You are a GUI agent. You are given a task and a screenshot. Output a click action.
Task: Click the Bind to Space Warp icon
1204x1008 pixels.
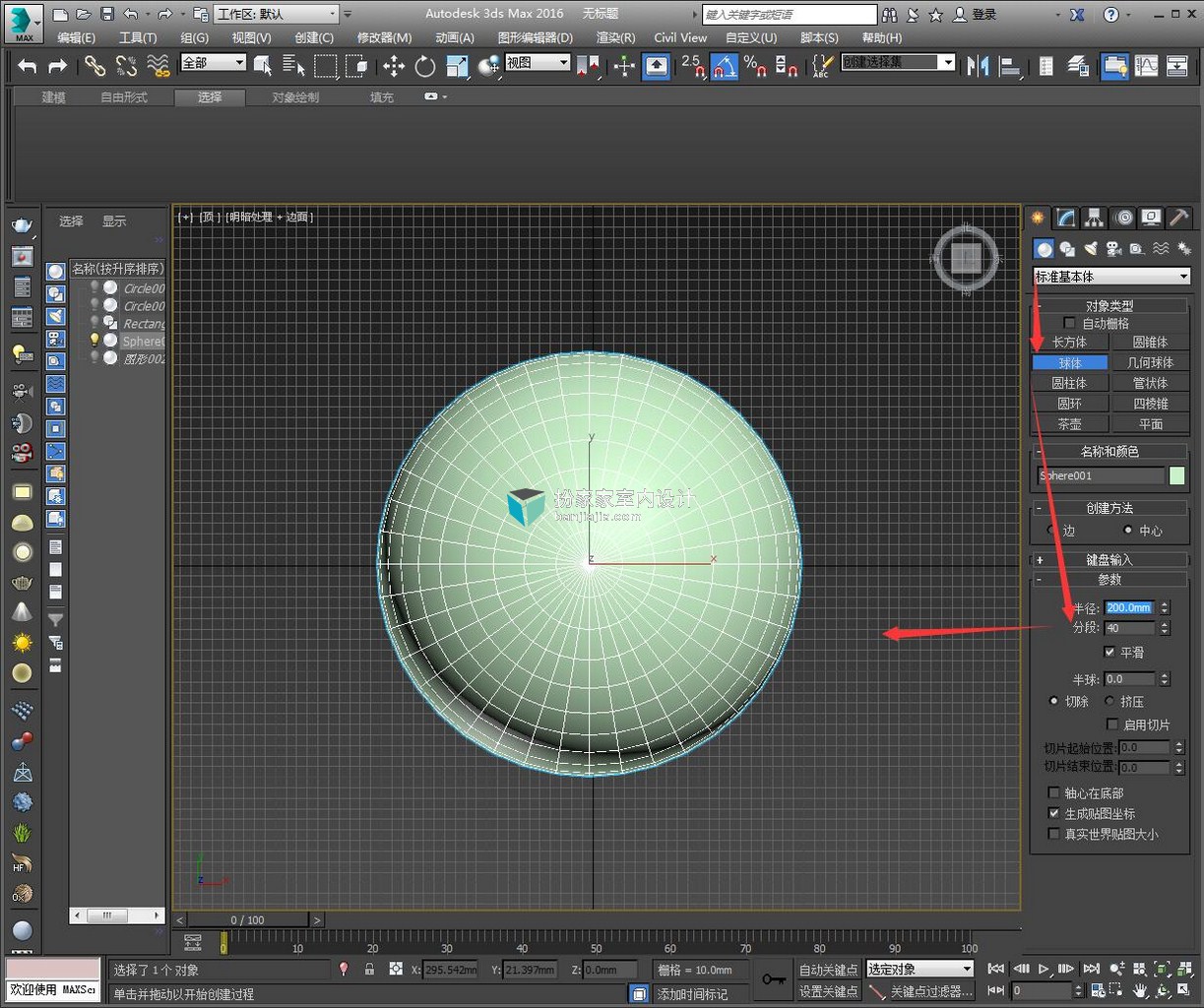158,66
